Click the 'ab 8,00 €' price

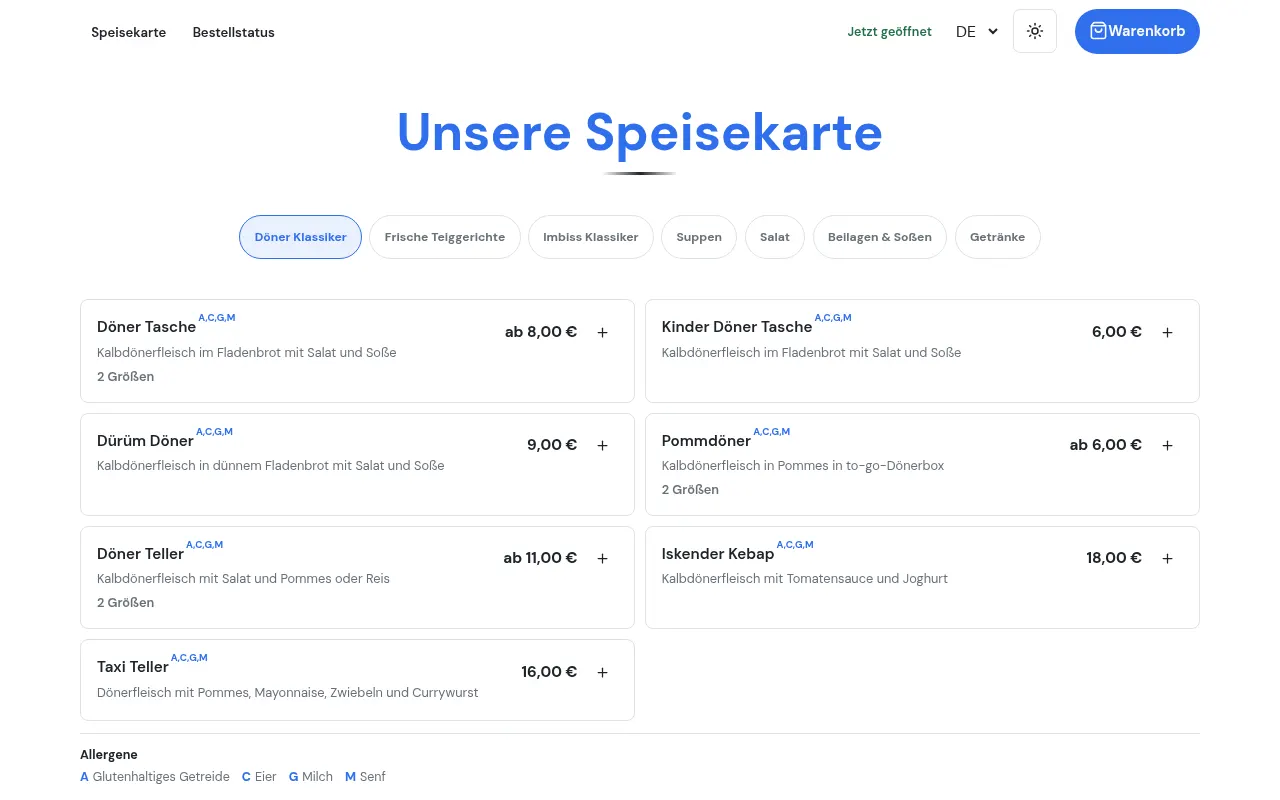[541, 332]
